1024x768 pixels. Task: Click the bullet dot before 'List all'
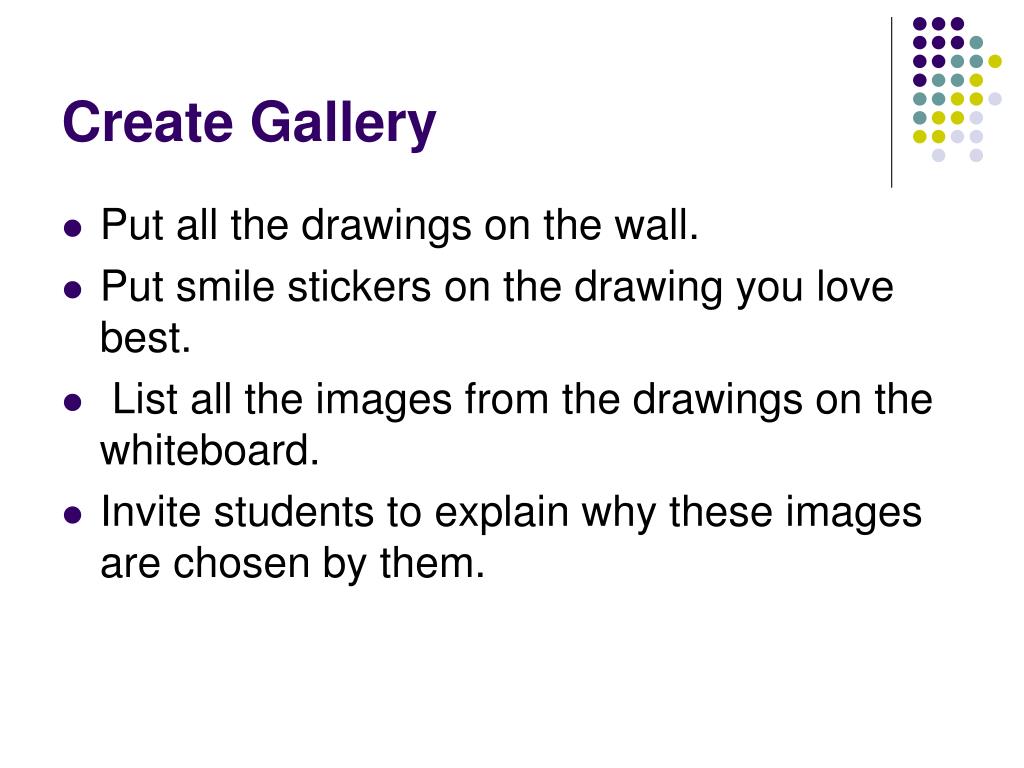[73, 402]
